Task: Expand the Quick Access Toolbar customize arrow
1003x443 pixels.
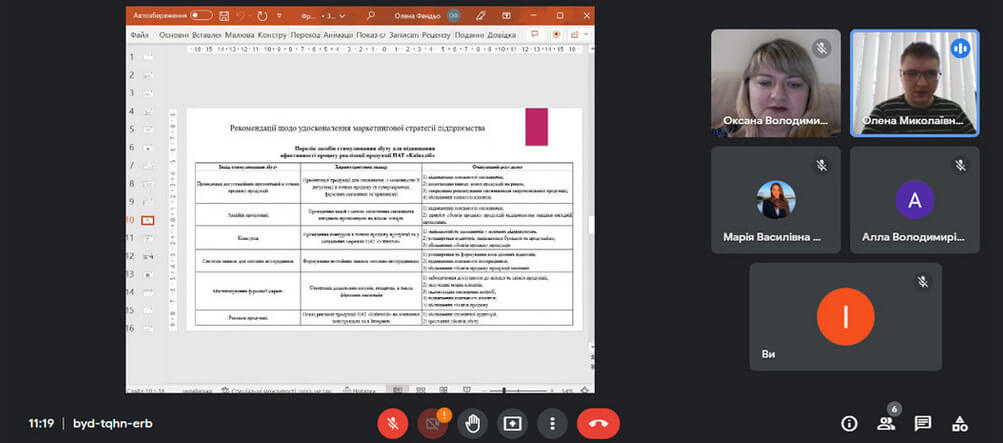Action: tap(279, 16)
